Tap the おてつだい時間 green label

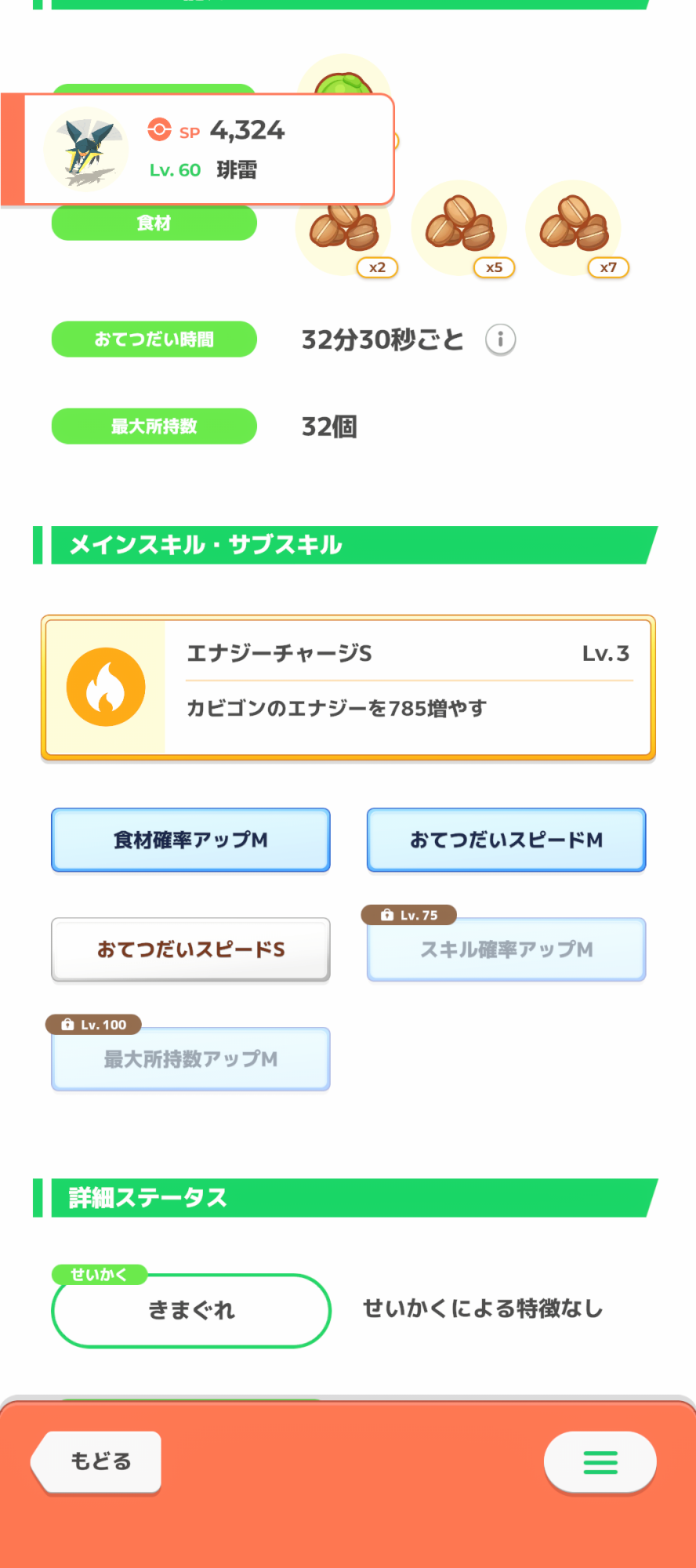click(154, 339)
